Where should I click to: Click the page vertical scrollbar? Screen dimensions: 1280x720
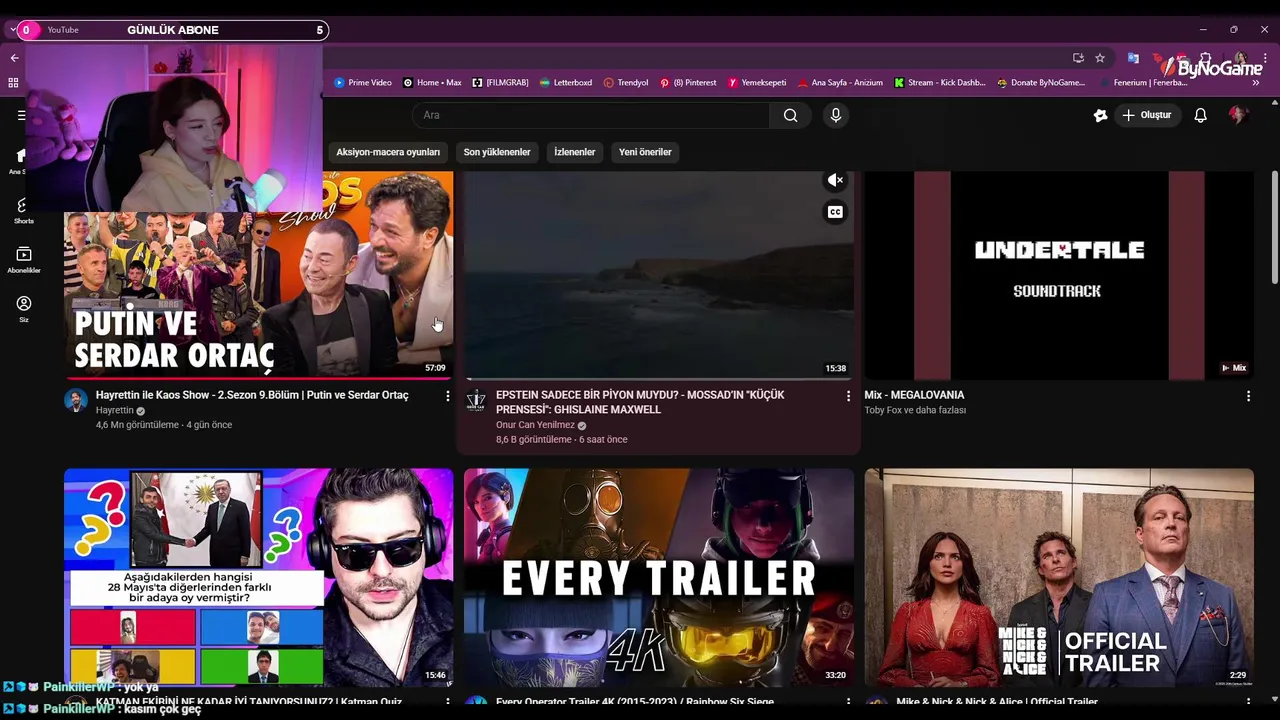[x=1274, y=228]
